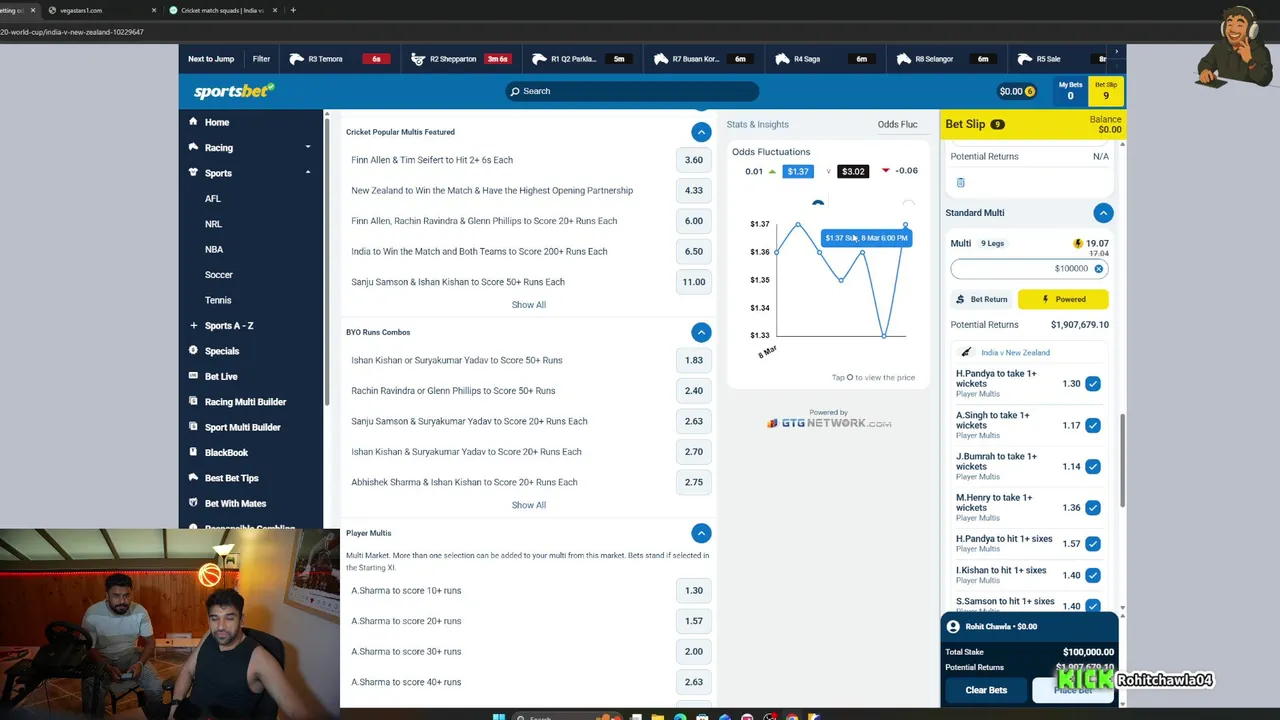Click the power bolt icon beside 19.07
Viewport: 1280px width, 720px height.
[1078, 243]
